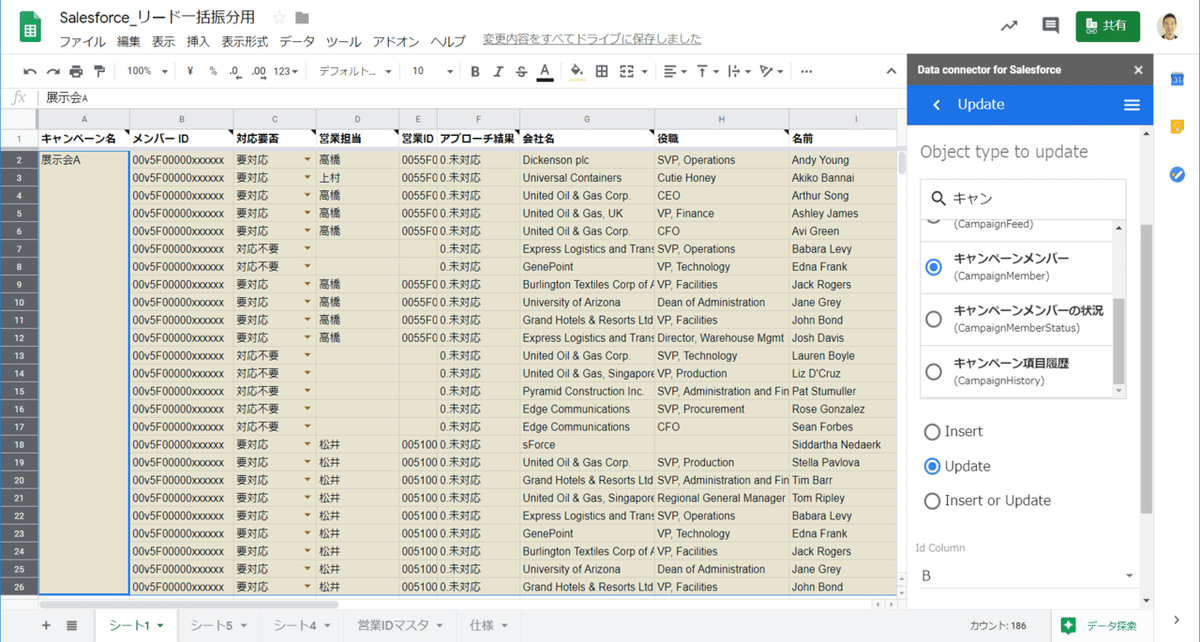Open the text wrapping dropdown

pos(739,72)
